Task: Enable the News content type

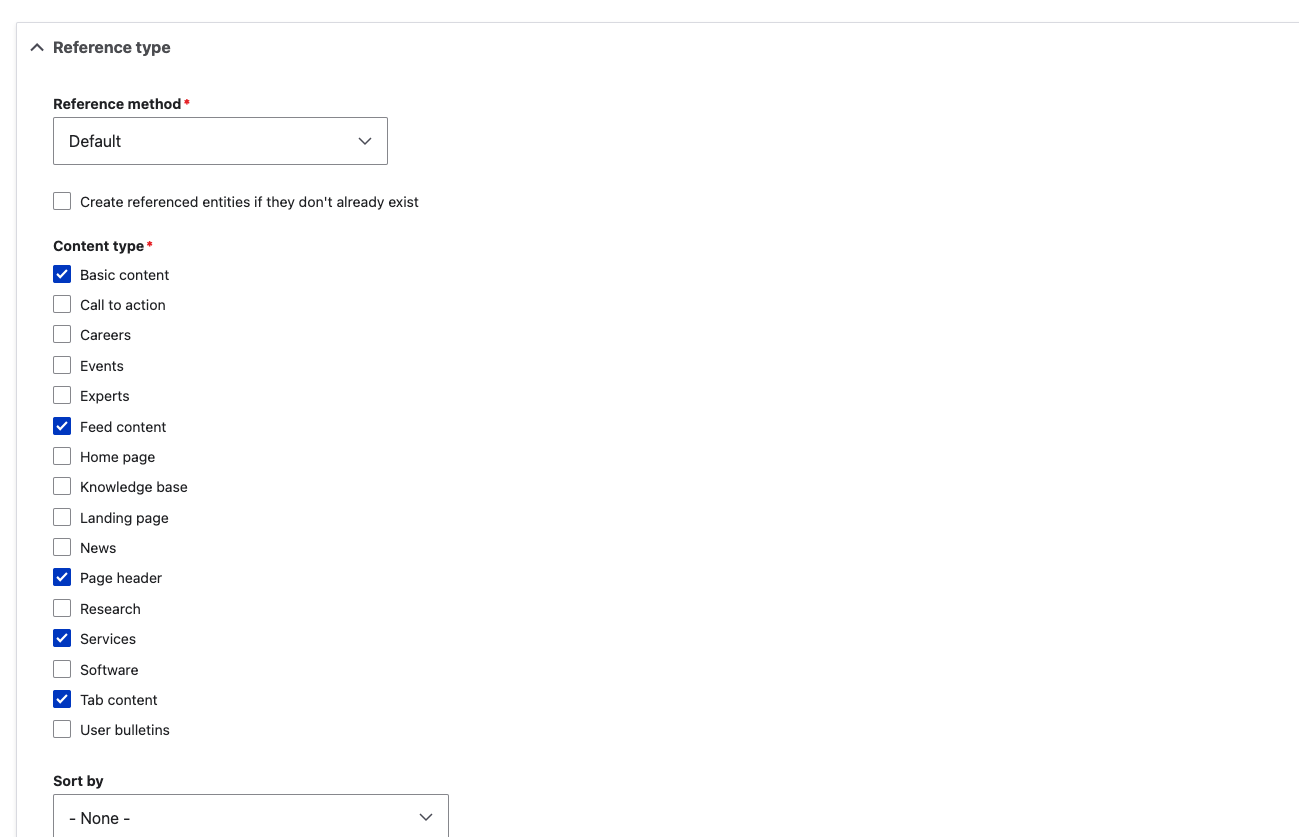Action: coord(62,548)
